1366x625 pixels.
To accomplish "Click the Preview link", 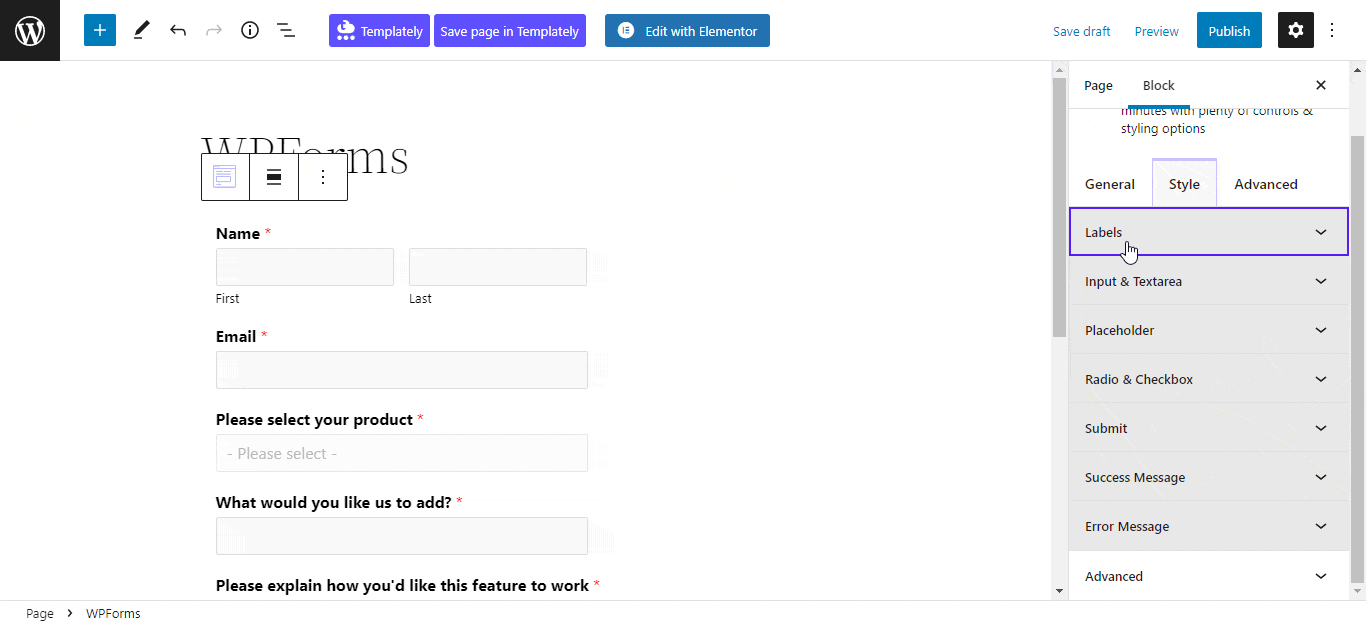I will 1157,31.
